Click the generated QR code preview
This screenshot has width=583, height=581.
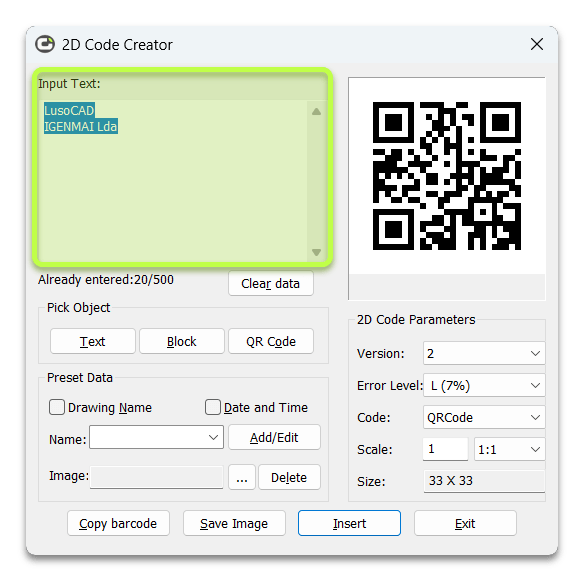(x=447, y=176)
